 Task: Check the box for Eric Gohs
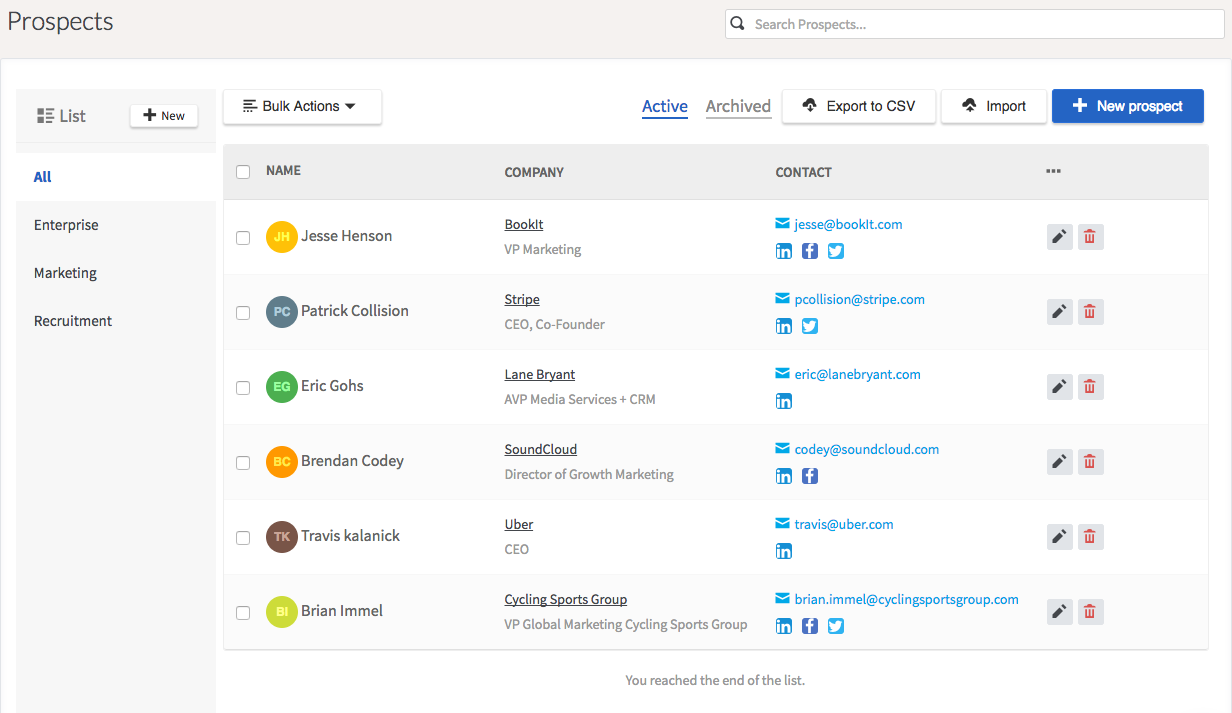coord(243,388)
